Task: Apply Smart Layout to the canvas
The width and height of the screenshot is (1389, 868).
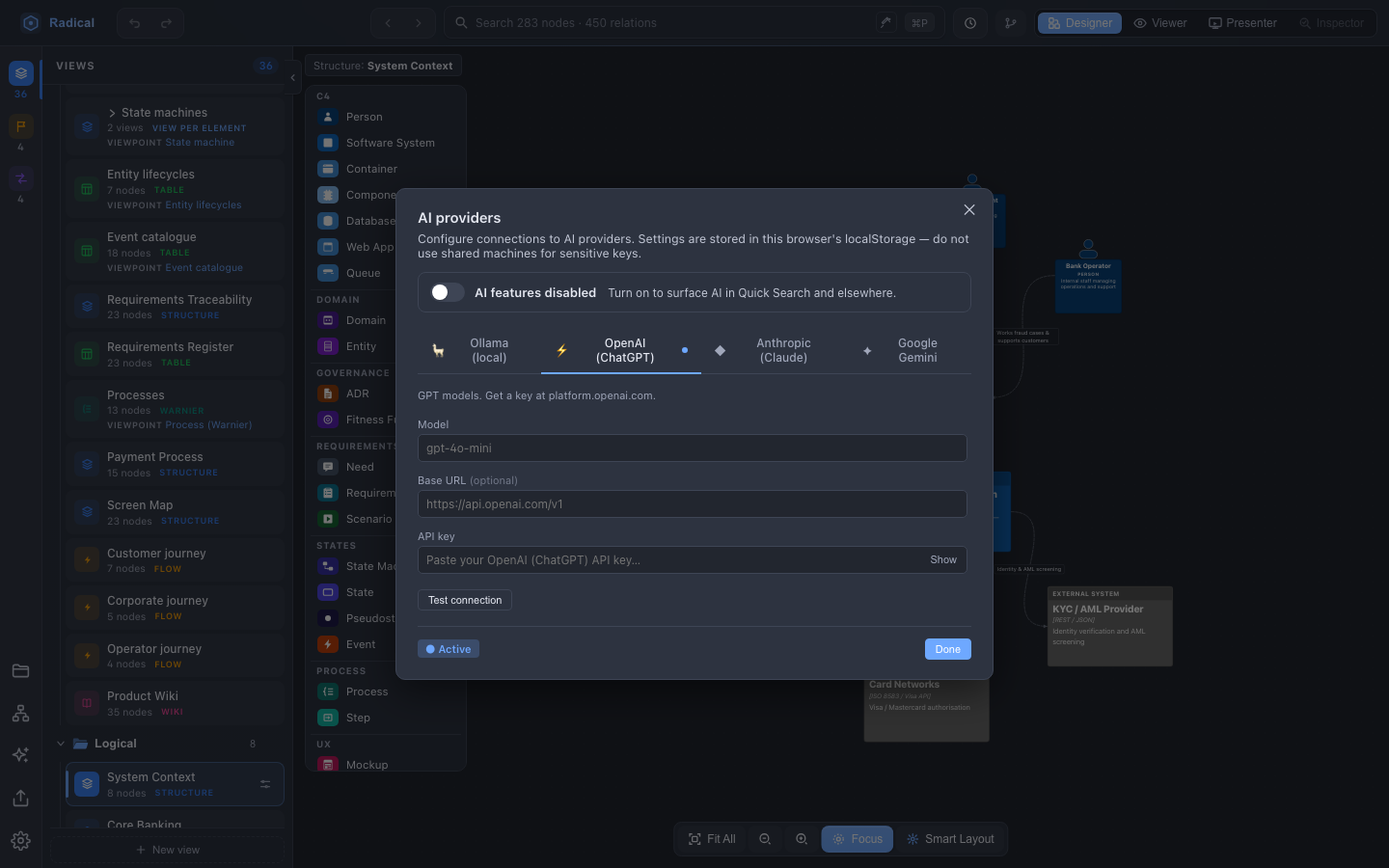Action: [950, 839]
